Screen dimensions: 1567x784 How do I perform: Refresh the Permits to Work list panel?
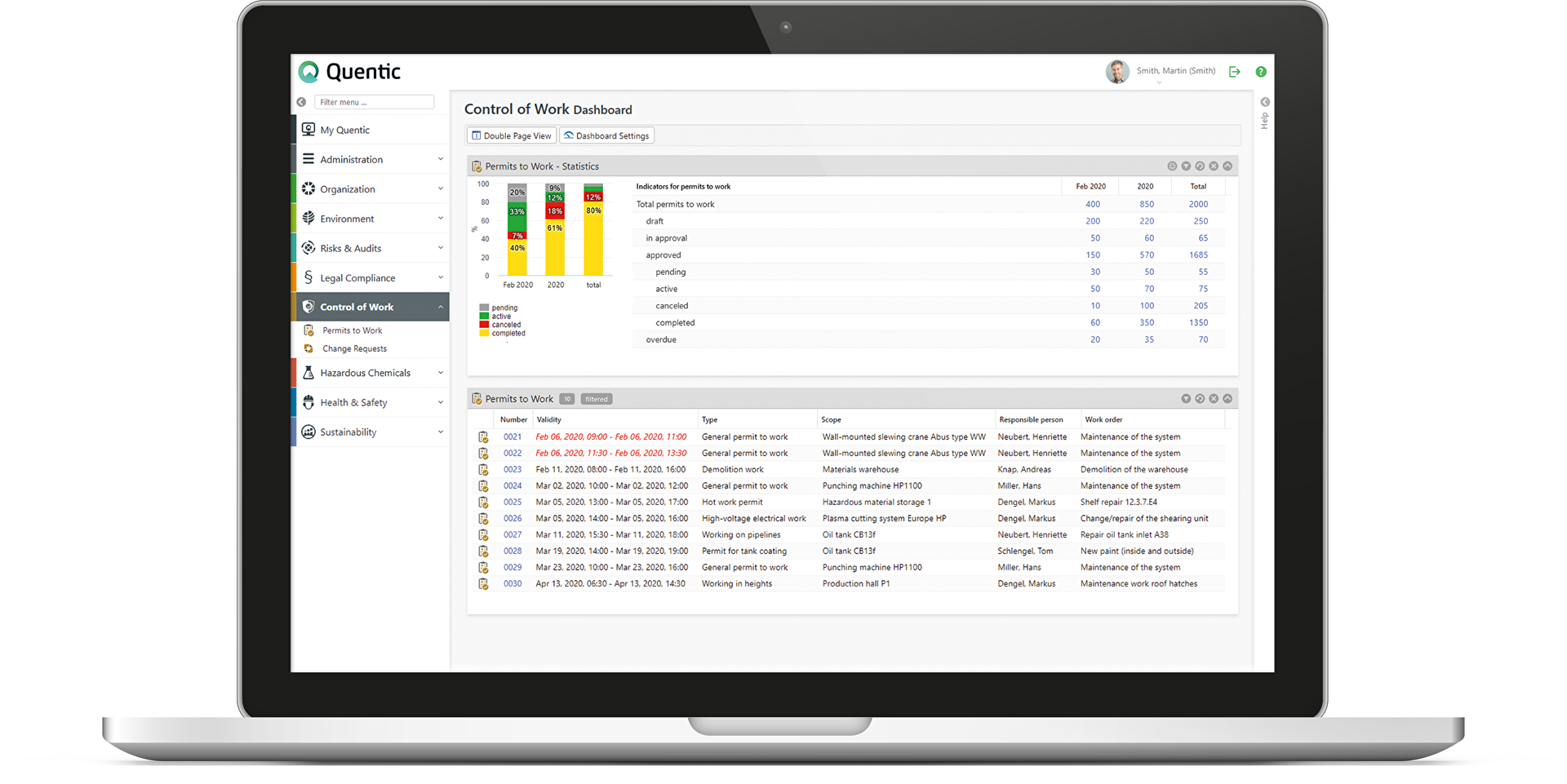(x=1200, y=399)
